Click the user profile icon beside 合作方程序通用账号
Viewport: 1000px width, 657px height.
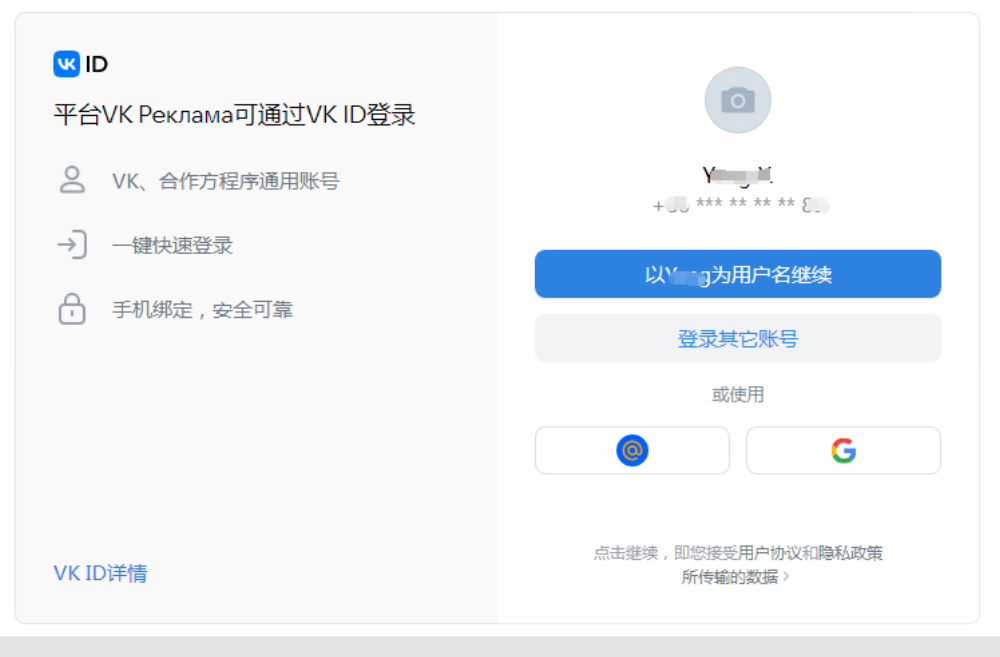[x=72, y=181]
